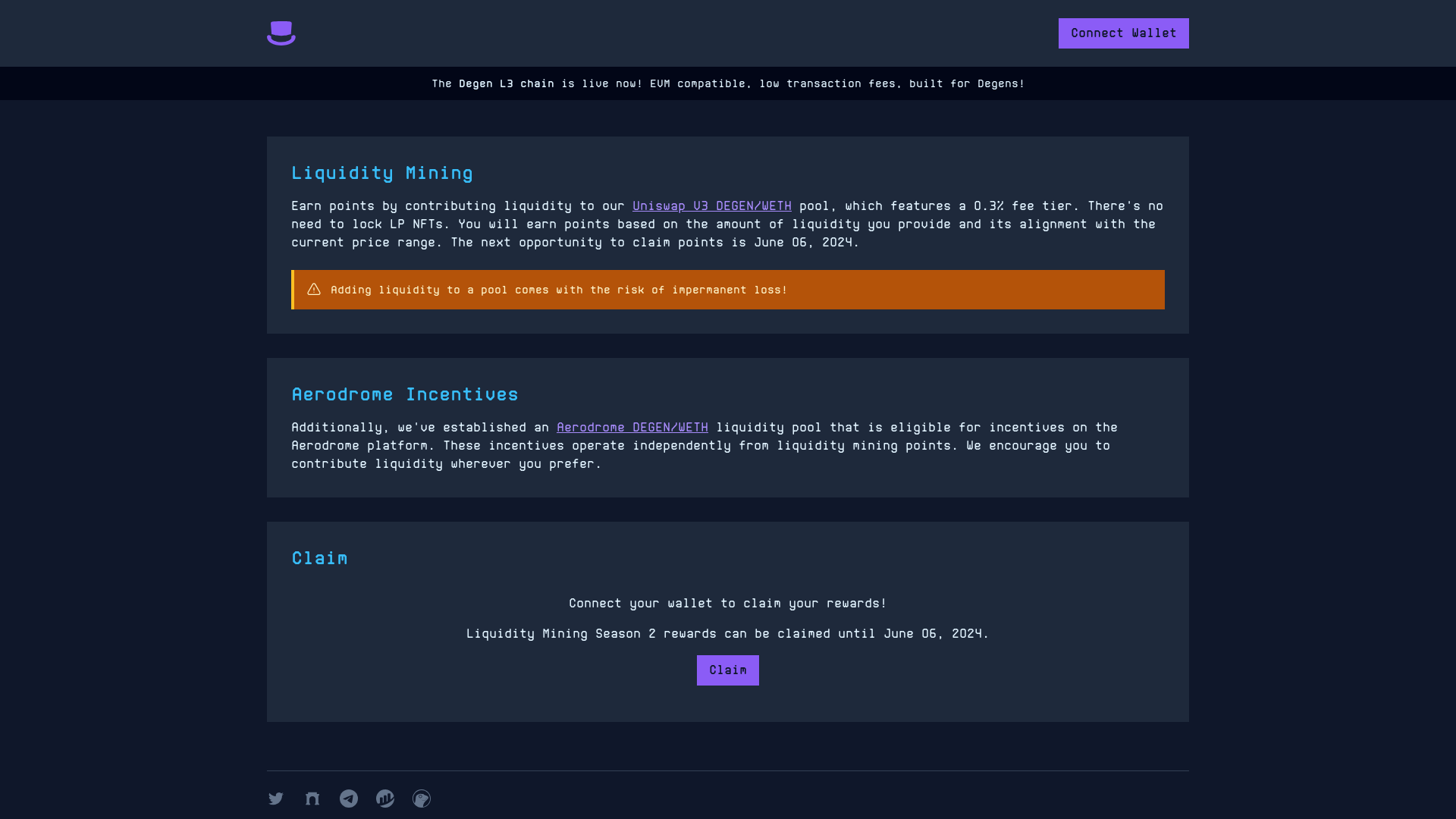Open the CoinGecko gecko icon link

422,799
